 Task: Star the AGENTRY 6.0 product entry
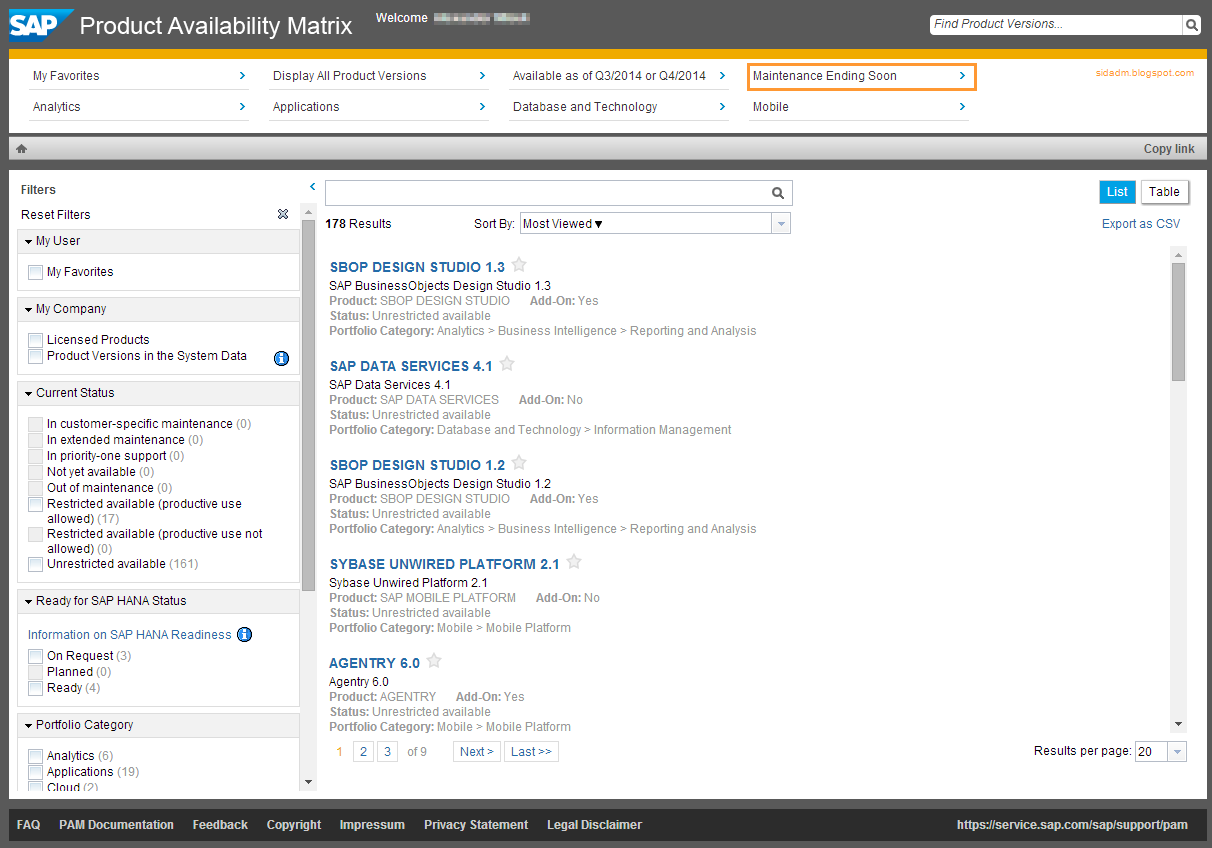(433, 660)
